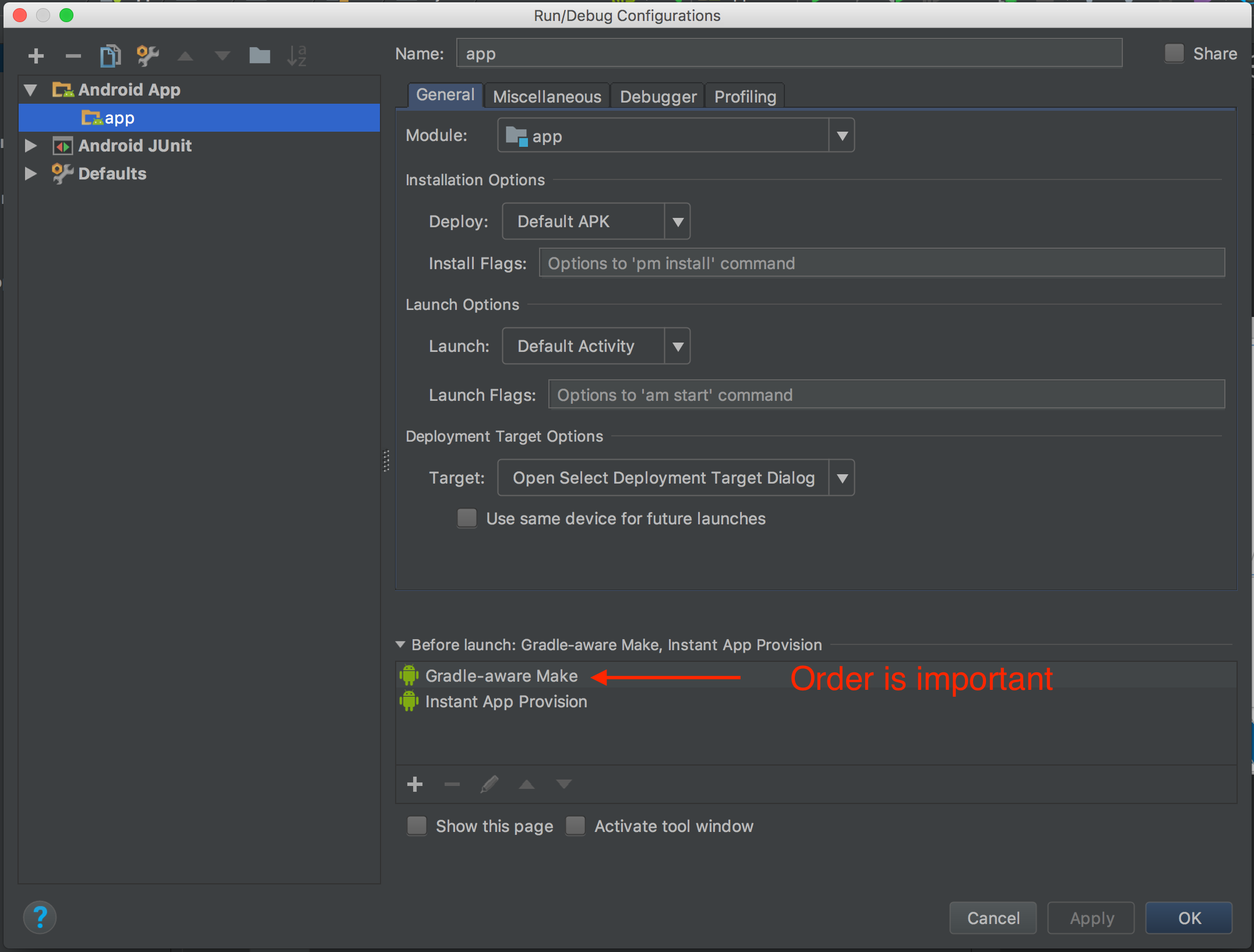Open the Deploy Default APK dropdown

pos(596,221)
